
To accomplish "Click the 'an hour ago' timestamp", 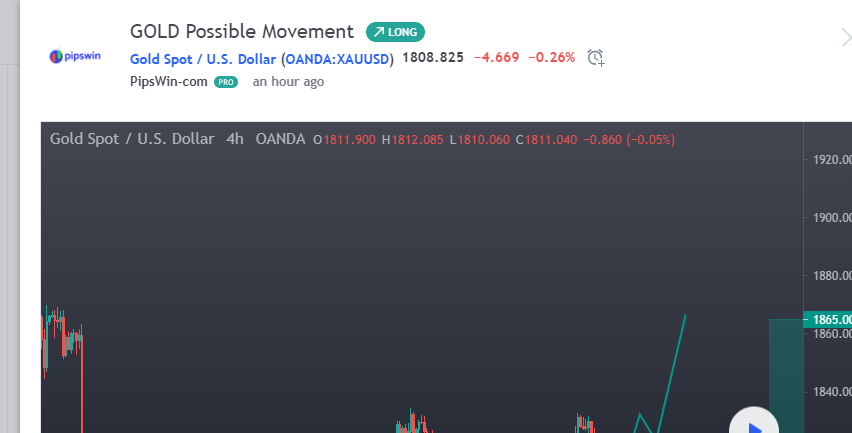I will [288, 82].
